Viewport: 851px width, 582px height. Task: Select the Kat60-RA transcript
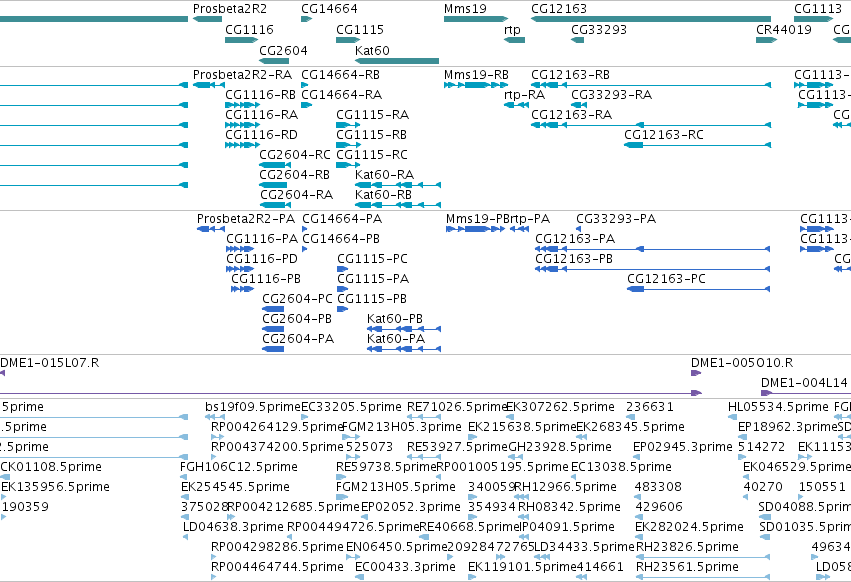pos(398,185)
